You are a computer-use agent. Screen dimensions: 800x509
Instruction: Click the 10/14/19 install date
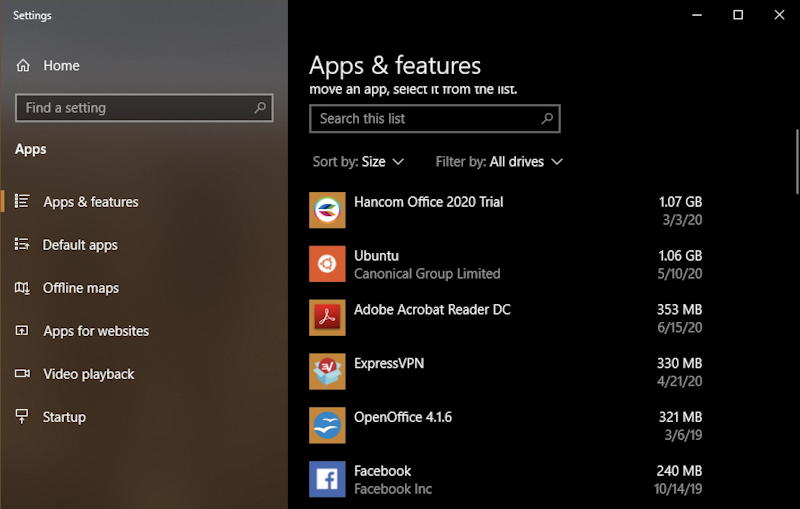coord(678,489)
